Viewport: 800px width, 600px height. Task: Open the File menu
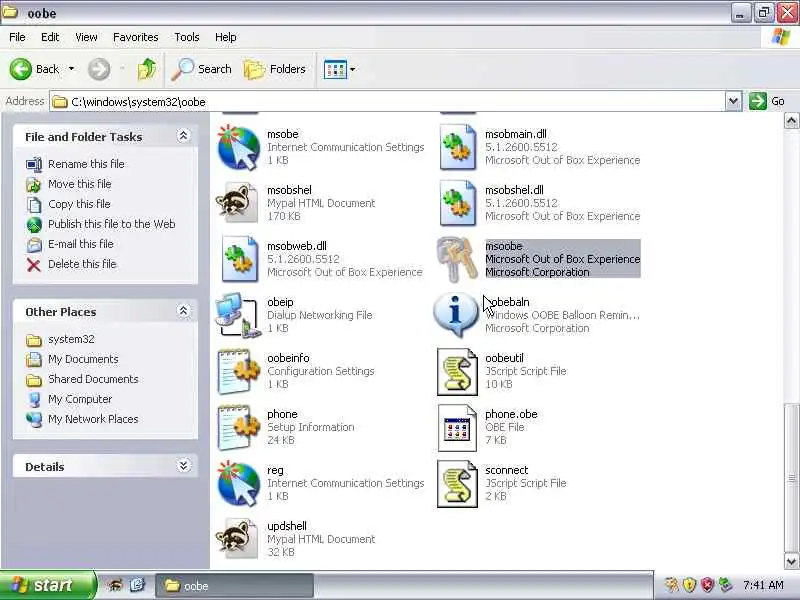(17, 37)
